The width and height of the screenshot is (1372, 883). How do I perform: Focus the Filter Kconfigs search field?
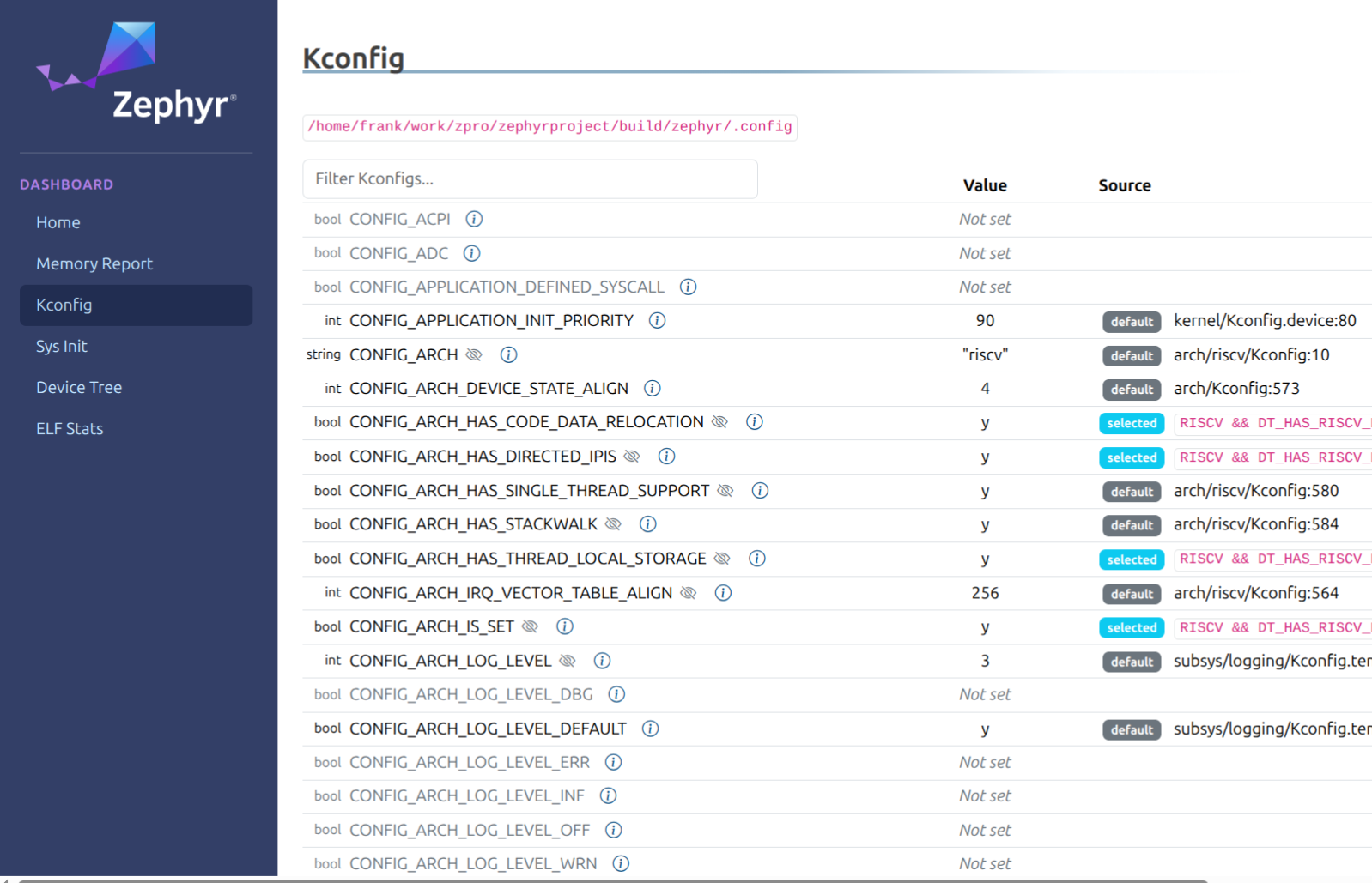pos(530,178)
